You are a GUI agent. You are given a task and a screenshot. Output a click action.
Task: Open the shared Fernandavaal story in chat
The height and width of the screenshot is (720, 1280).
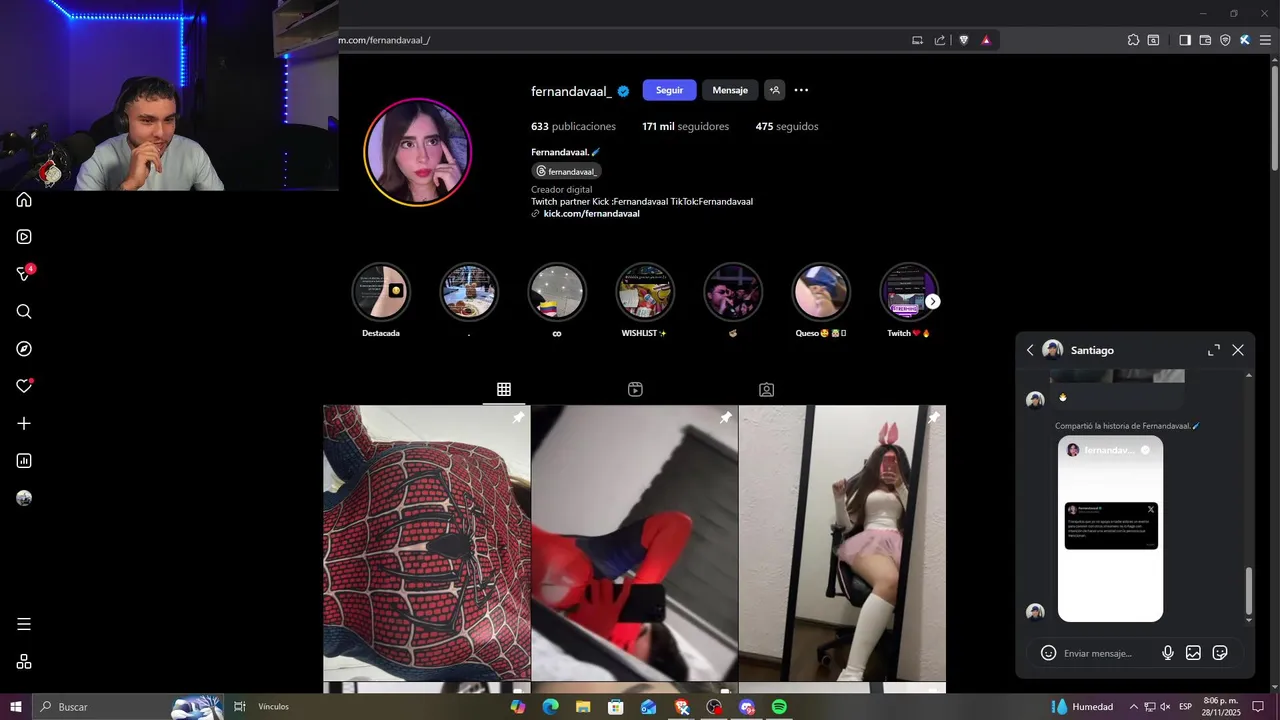coord(1110,528)
